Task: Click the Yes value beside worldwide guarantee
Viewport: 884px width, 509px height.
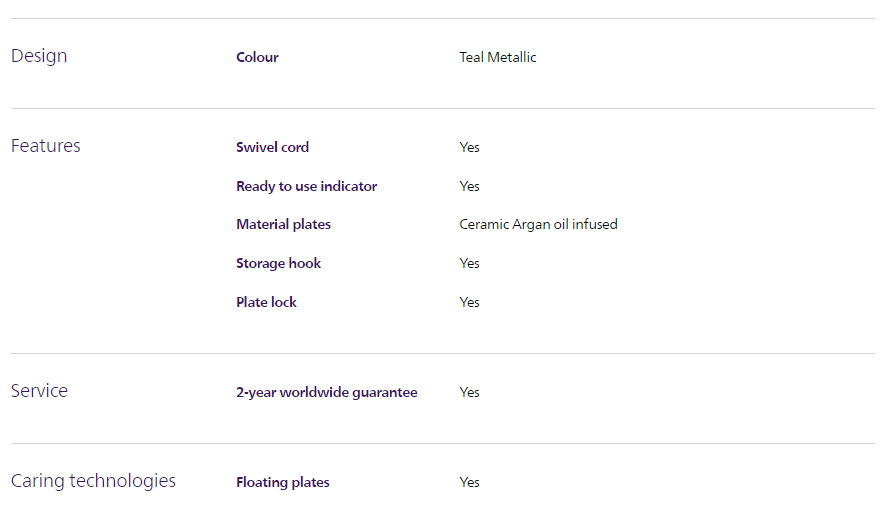Action: 469,392
